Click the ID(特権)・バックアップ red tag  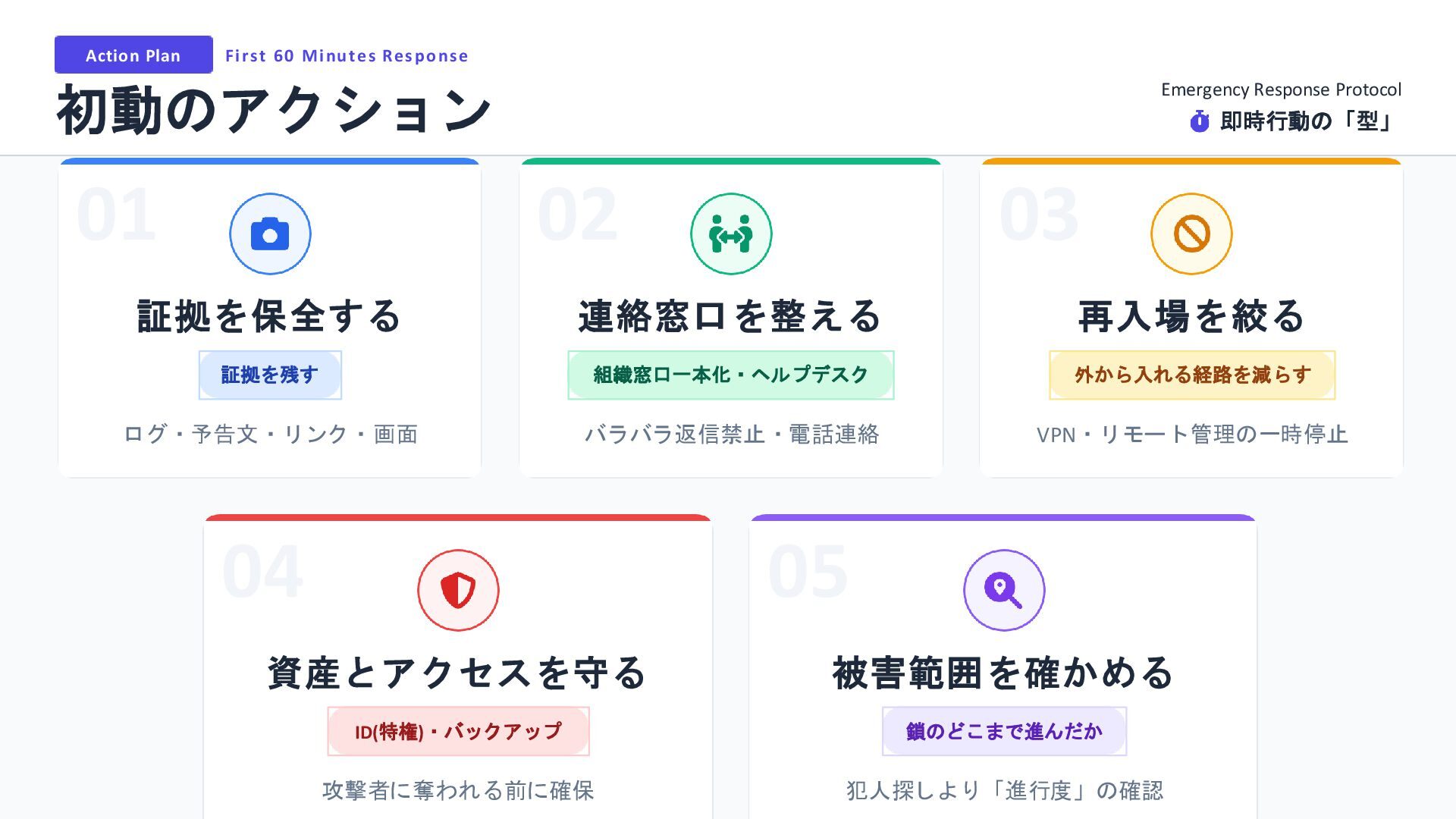(x=458, y=731)
